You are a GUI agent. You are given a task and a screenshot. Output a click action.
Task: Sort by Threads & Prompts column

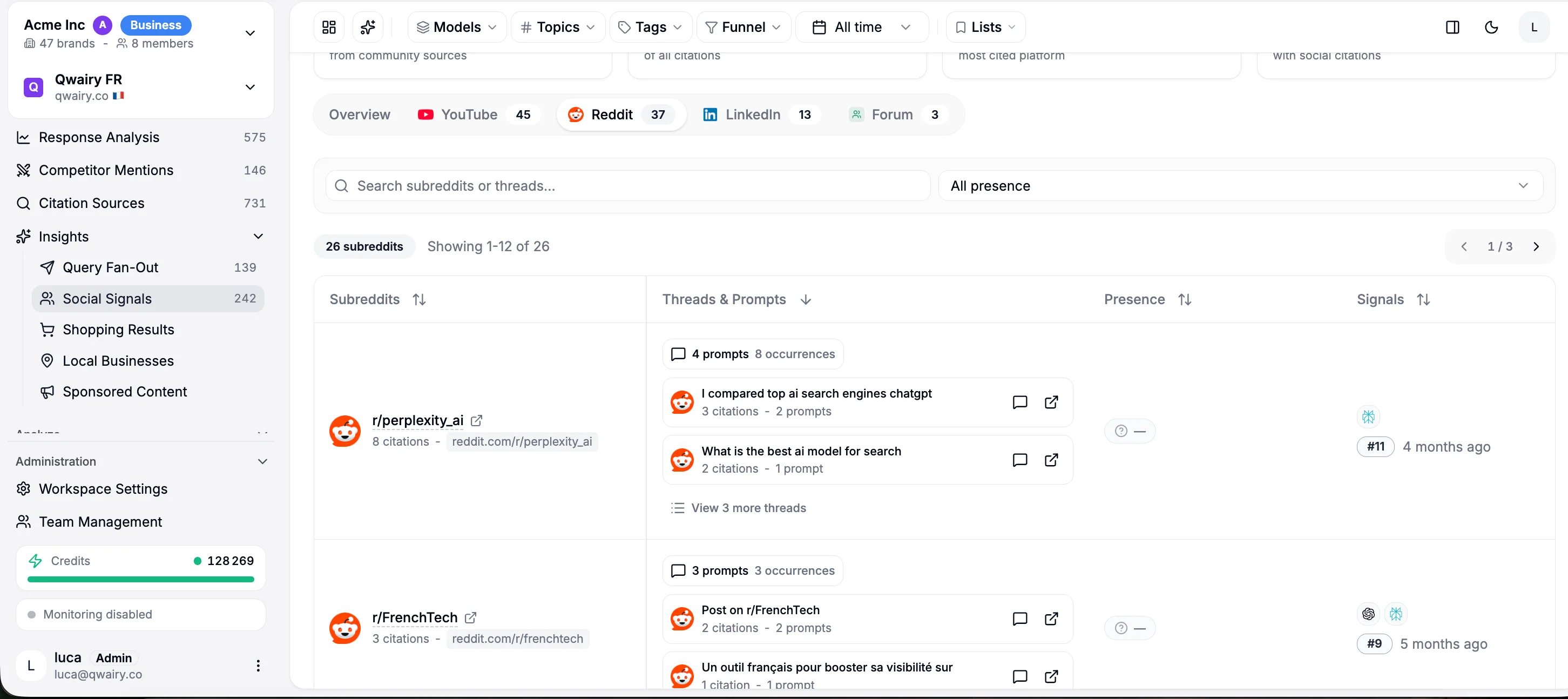(x=736, y=300)
